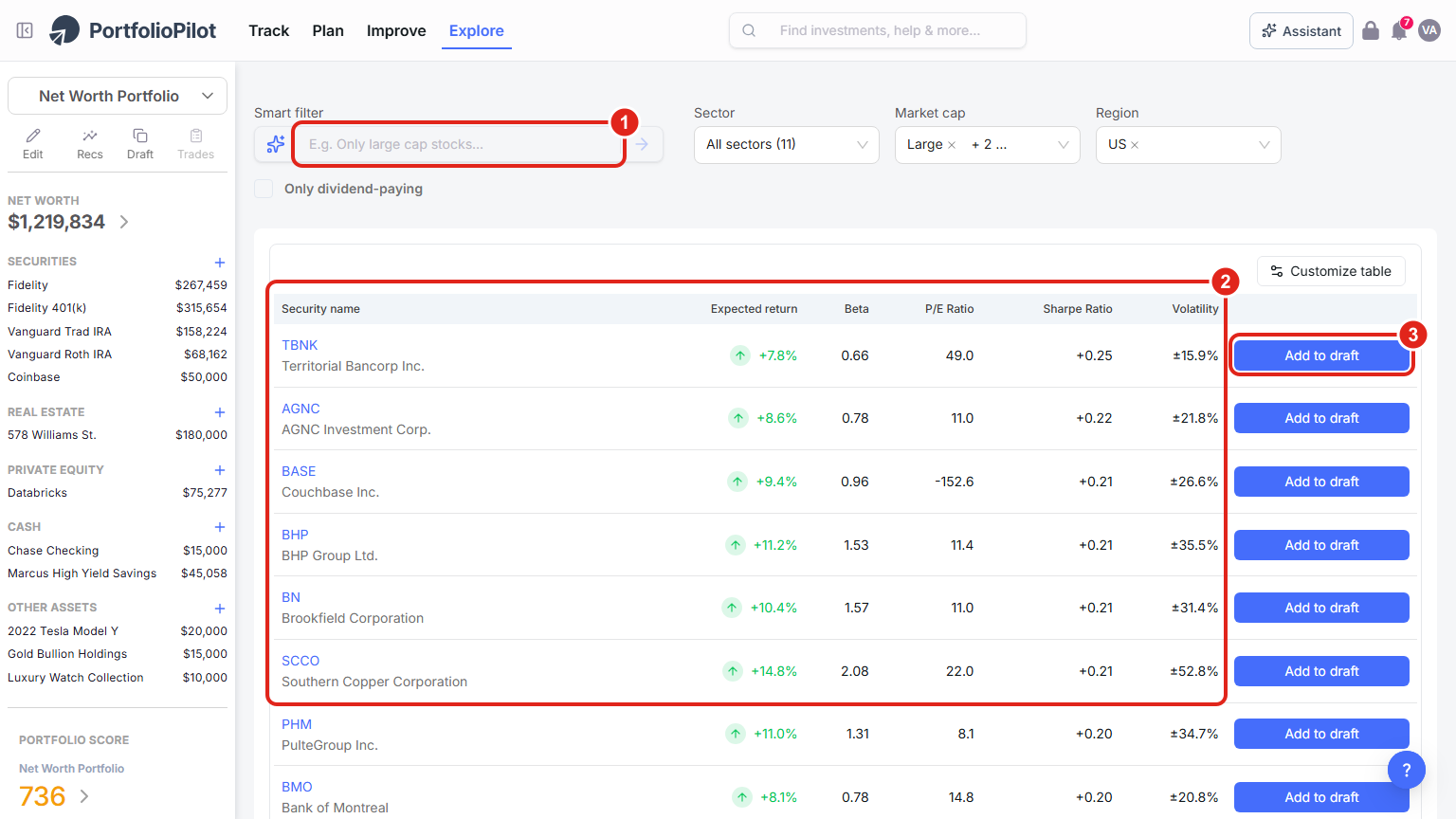
Task: Add AGNC to draft
Action: (x=1321, y=418)
